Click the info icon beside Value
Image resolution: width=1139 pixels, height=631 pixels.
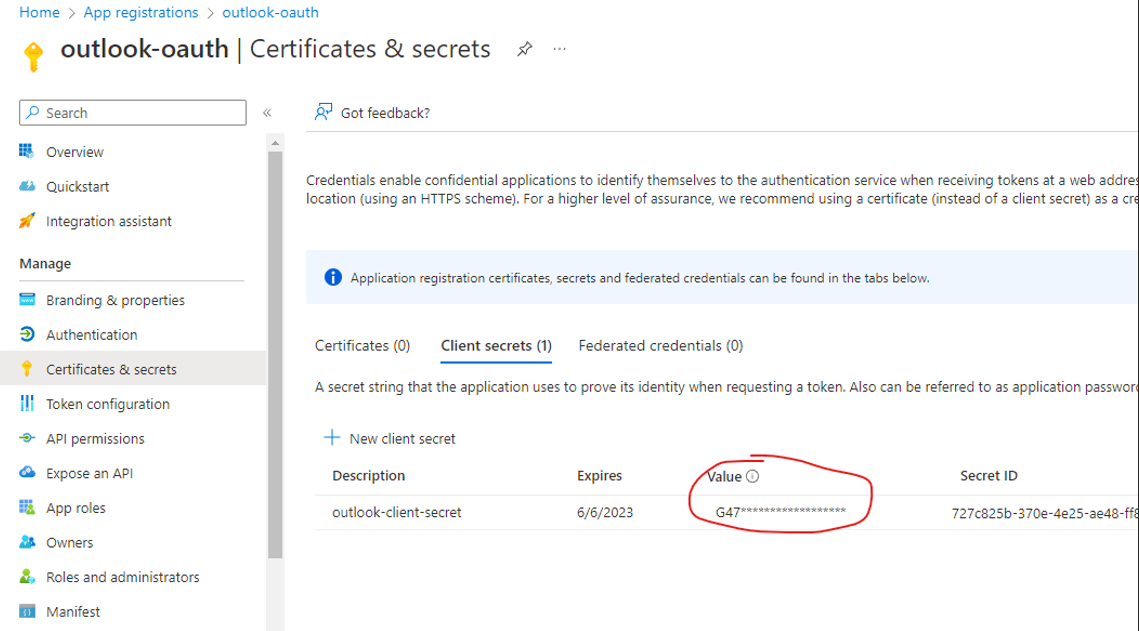[753, 476]
